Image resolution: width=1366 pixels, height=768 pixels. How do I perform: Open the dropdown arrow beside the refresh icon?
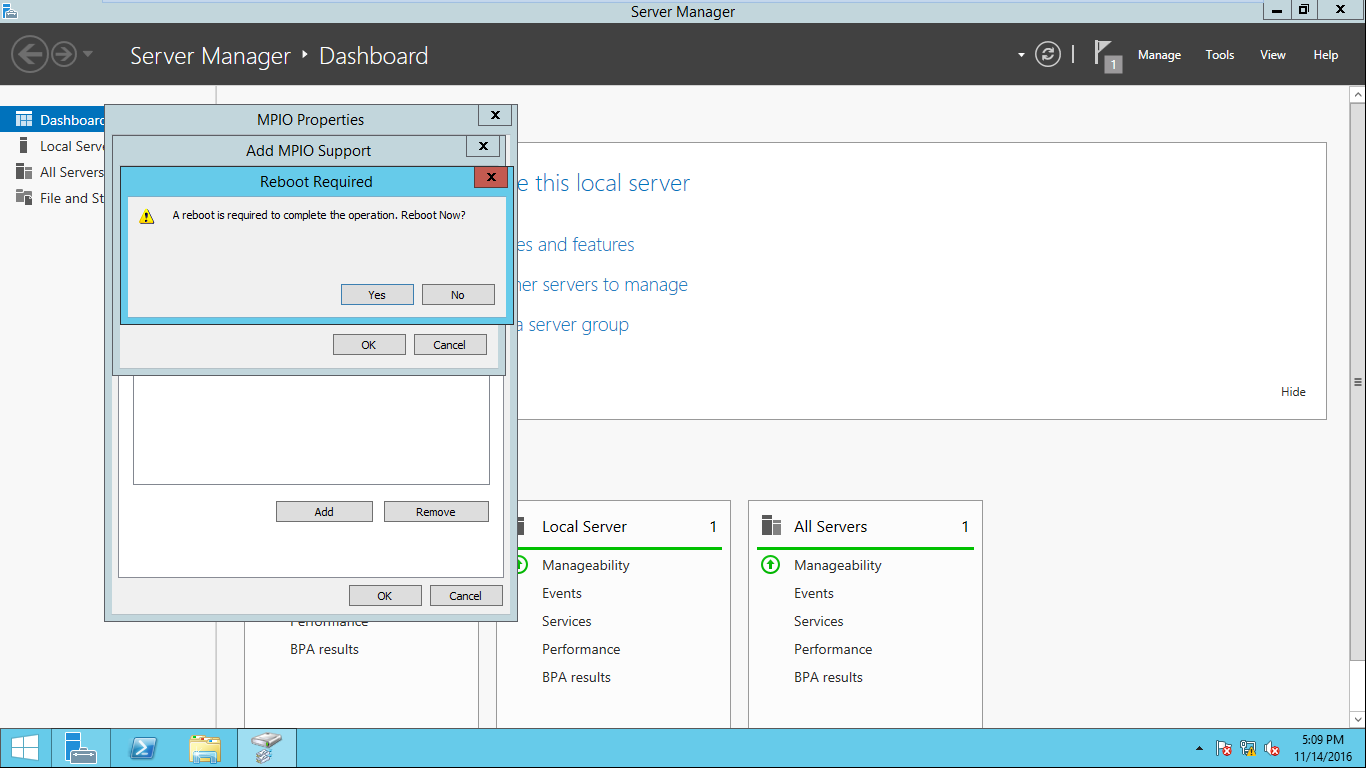click(x=1021, y=55)
